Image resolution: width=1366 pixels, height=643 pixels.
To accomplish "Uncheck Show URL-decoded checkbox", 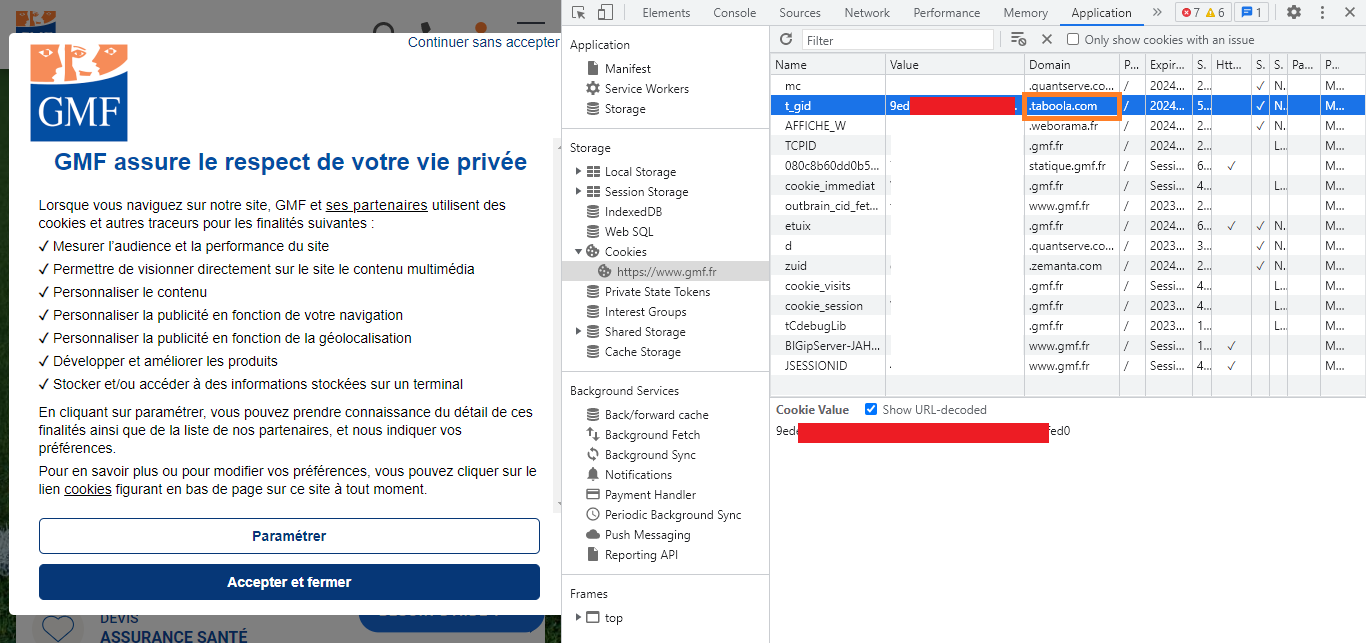I will (x=871, y=409).
